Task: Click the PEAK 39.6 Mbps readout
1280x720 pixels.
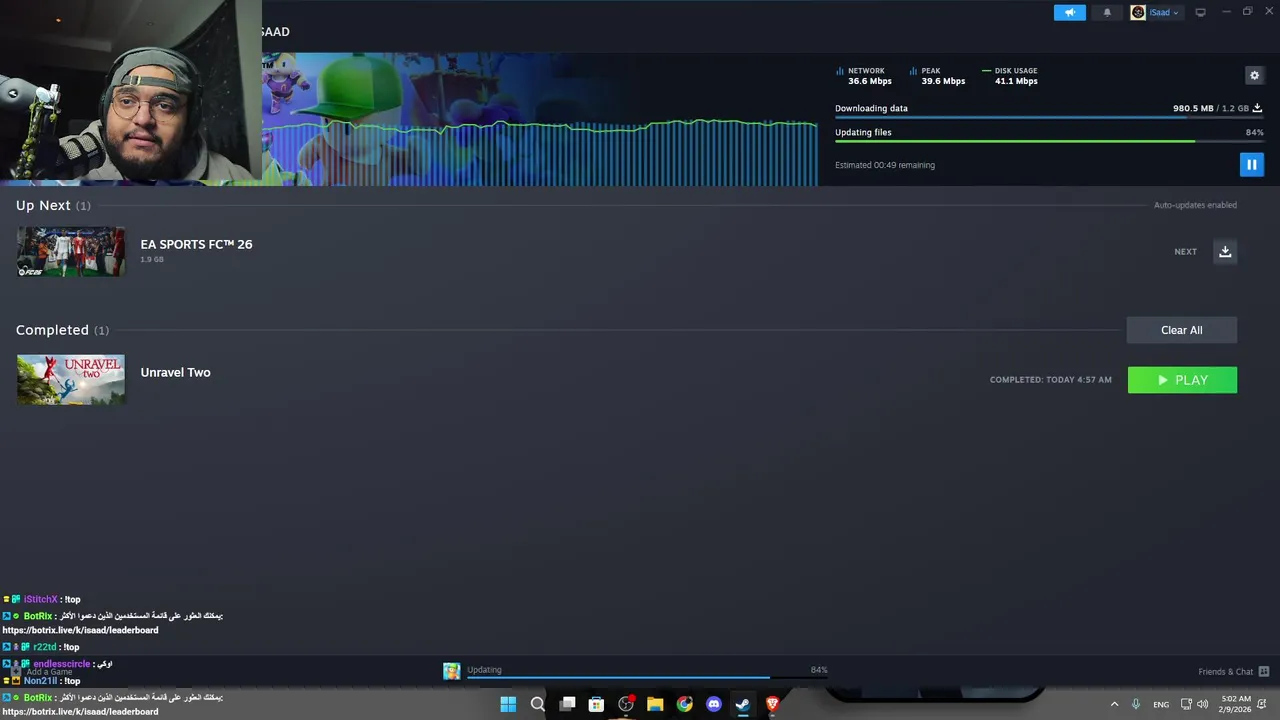Action: [938, 76]
